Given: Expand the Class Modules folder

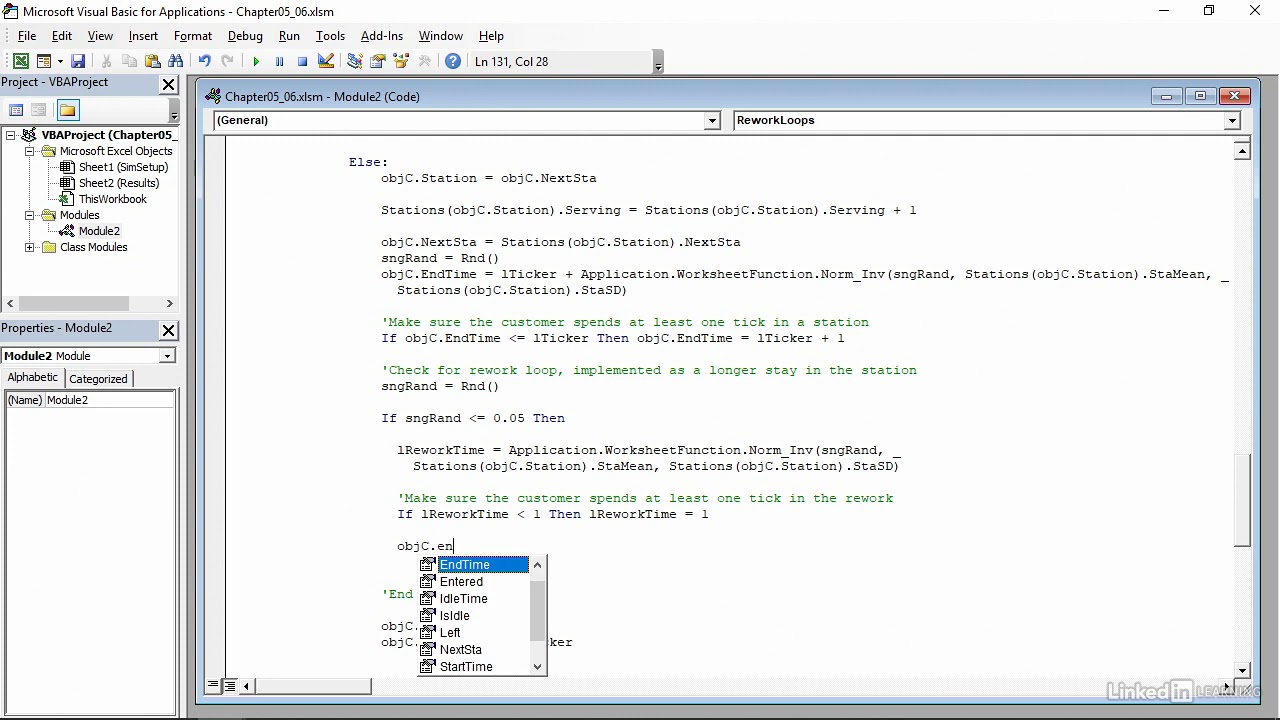Looking at the screenshot, I should coord(30,247).
